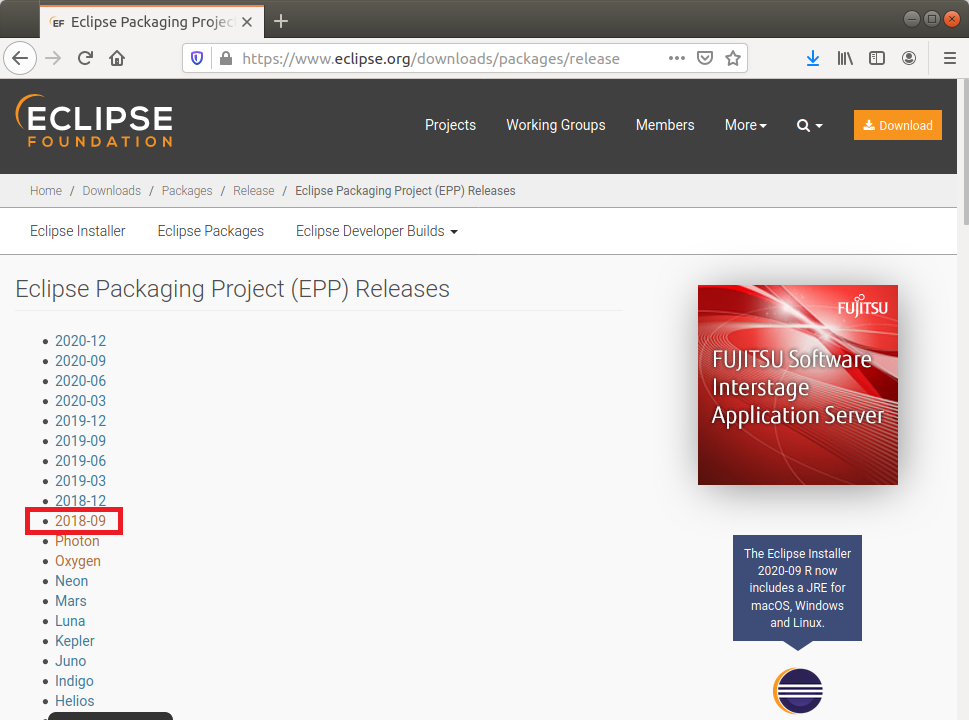
Task: Open the Firefox downloads arrow
Action: (x=813, y=58)
